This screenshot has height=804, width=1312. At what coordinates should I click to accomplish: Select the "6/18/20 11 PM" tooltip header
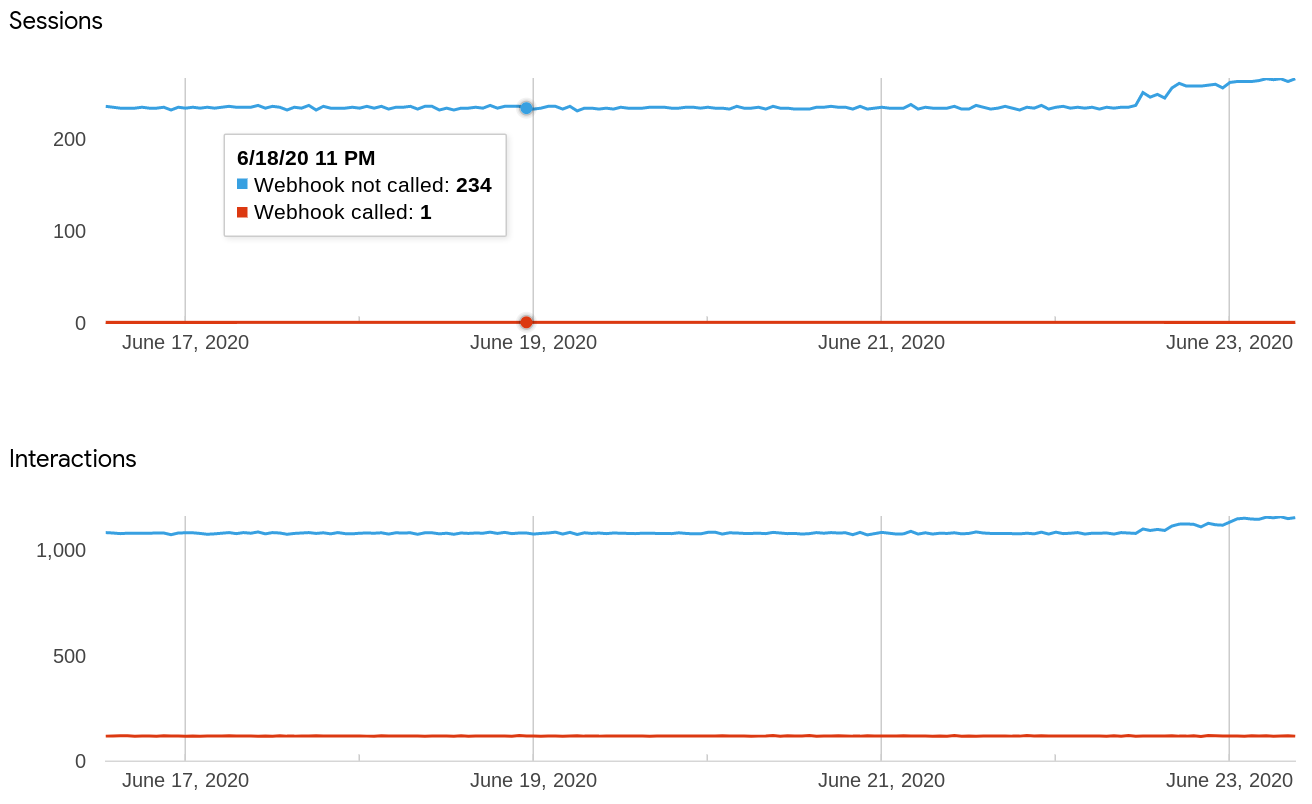point(306,158)
